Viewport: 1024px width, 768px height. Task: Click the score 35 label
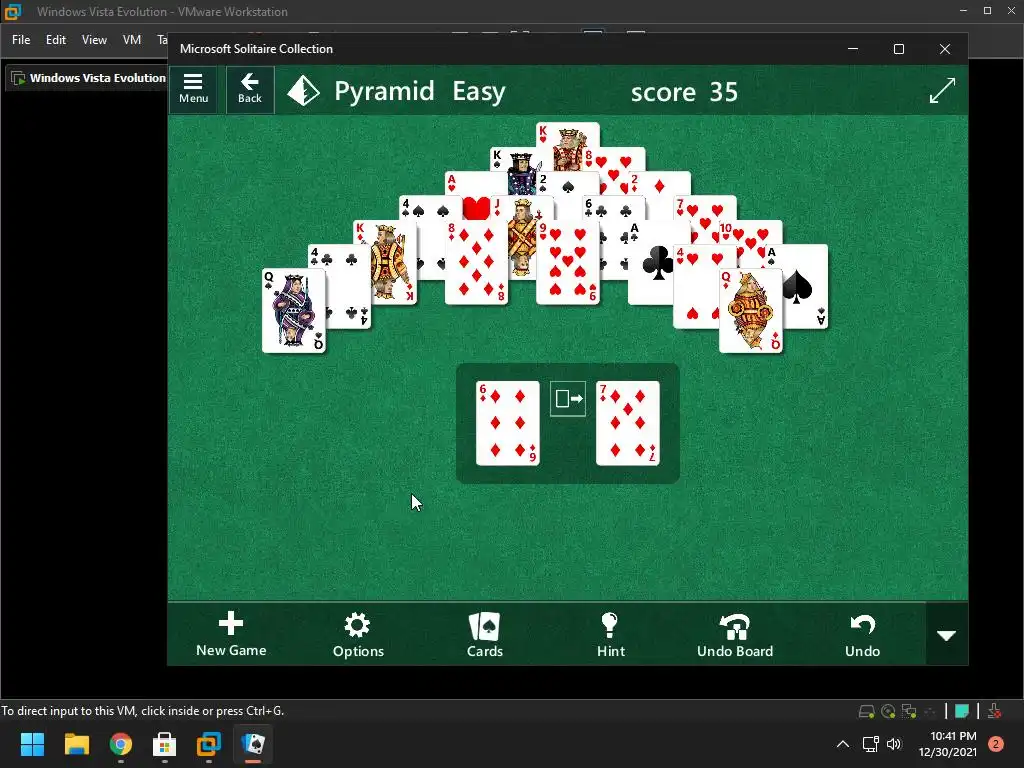click(x=684, y=92)
